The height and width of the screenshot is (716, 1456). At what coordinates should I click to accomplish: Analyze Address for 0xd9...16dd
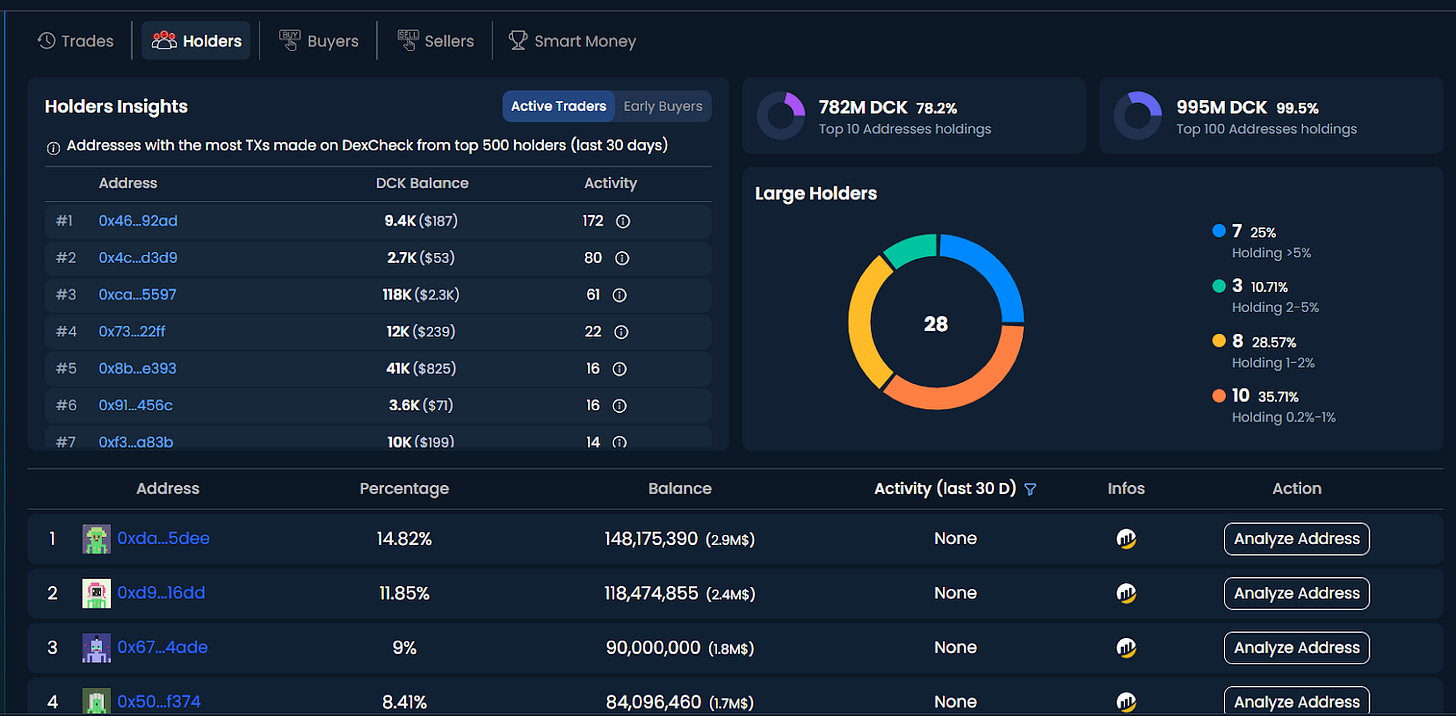[x=1297, y=593]
